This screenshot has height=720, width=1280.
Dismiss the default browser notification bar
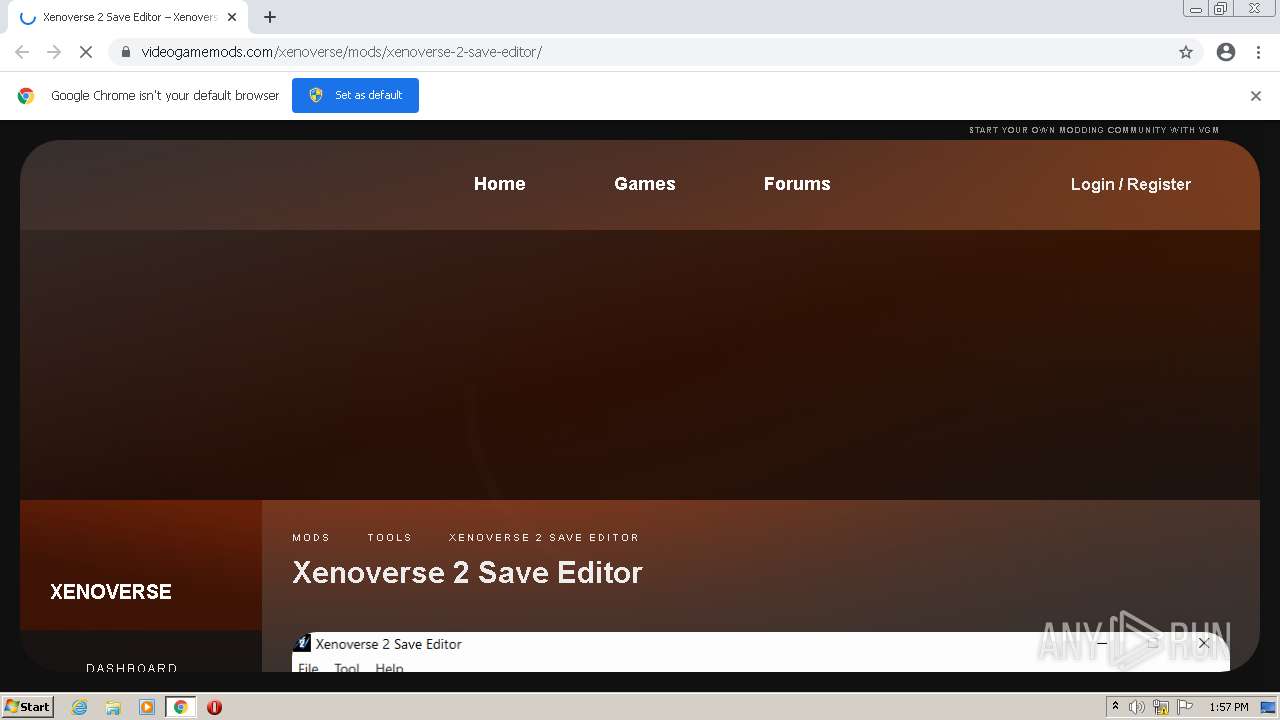1256,96
